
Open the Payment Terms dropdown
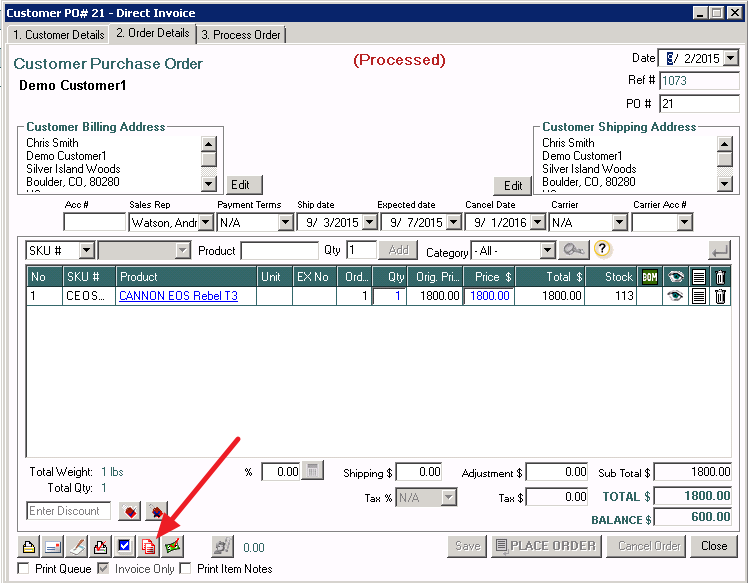tap(285, 222)
